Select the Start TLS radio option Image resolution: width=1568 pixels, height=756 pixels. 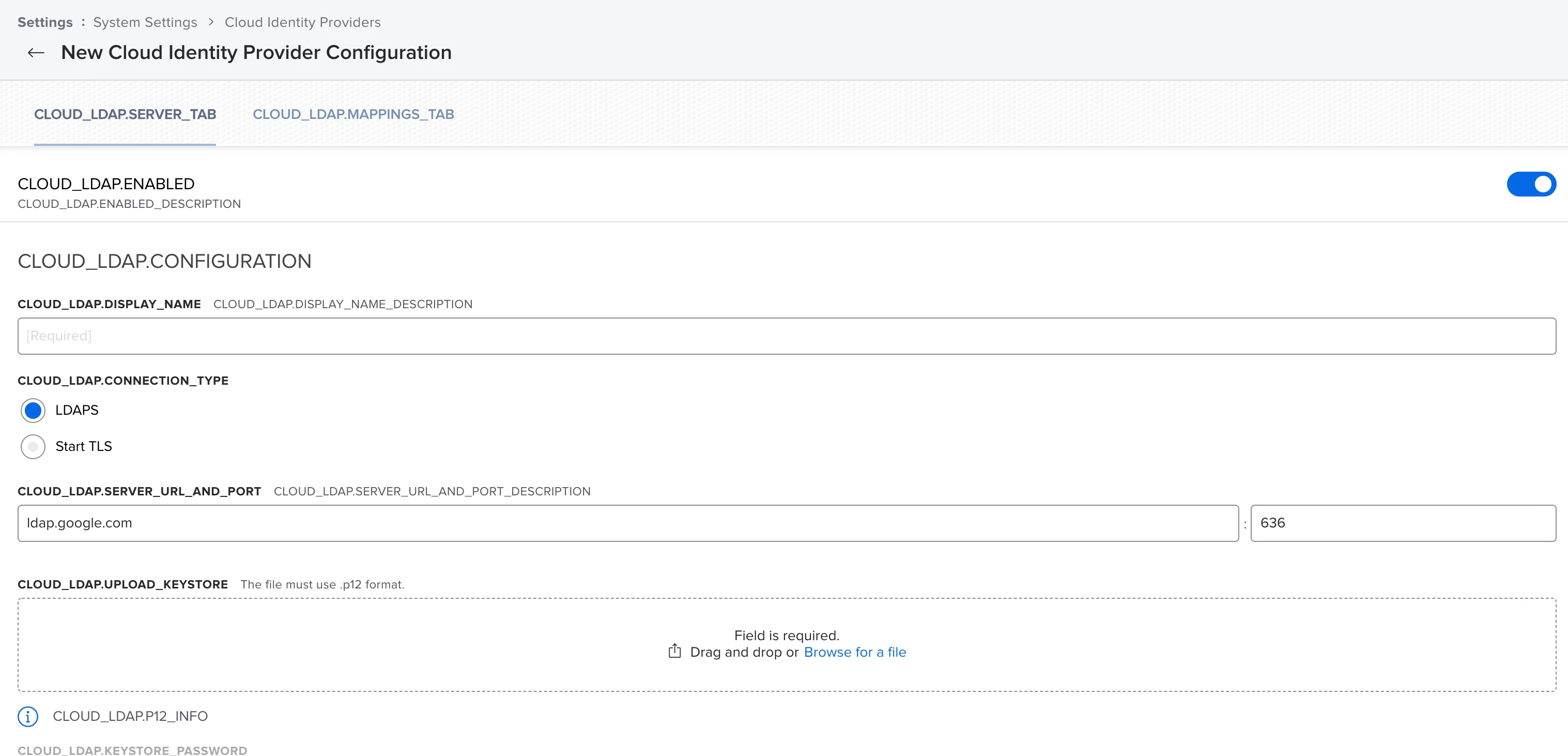(33, 447)
